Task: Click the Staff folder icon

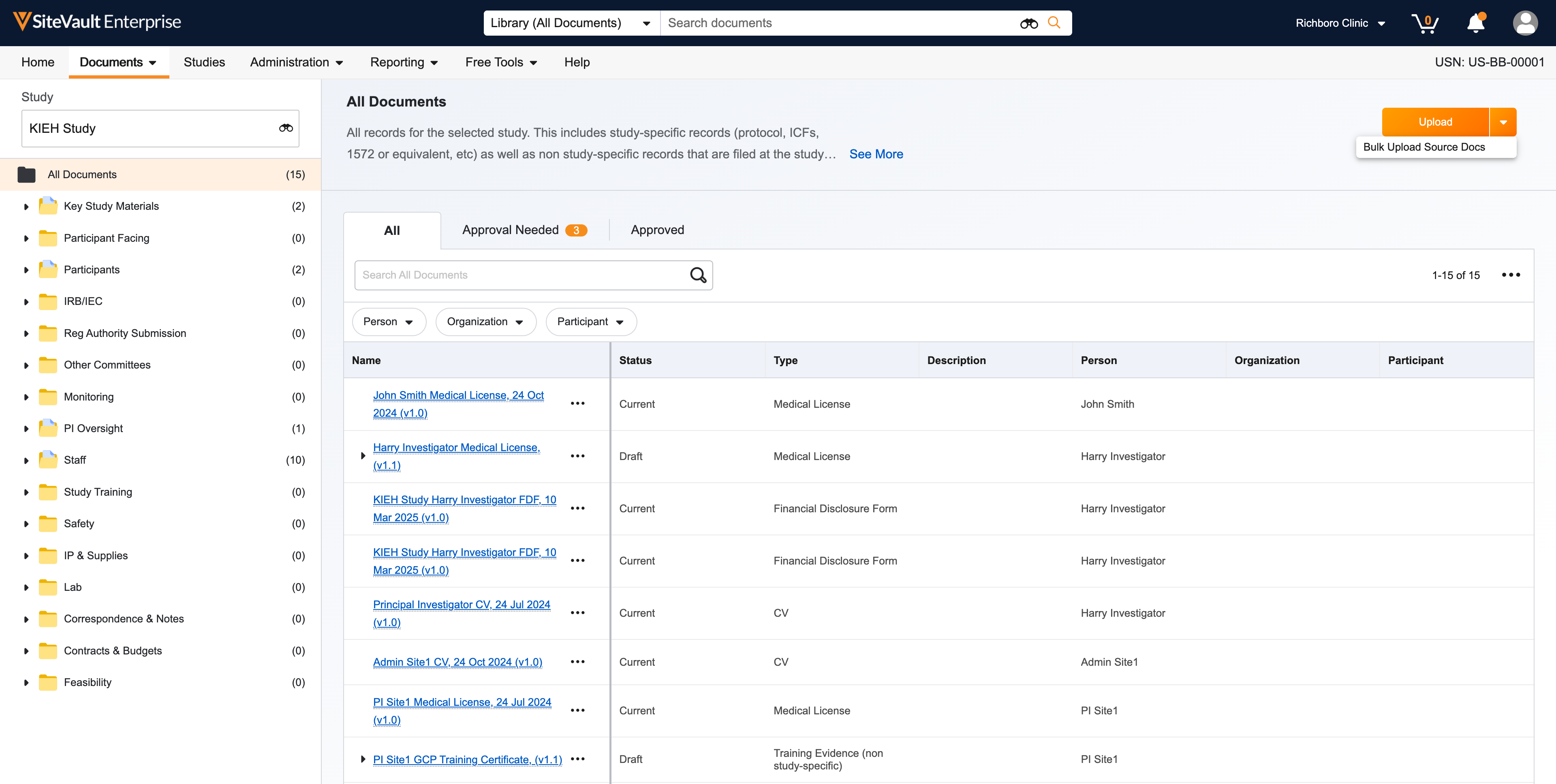Action: pyautogui.click(x=48, y=460)
